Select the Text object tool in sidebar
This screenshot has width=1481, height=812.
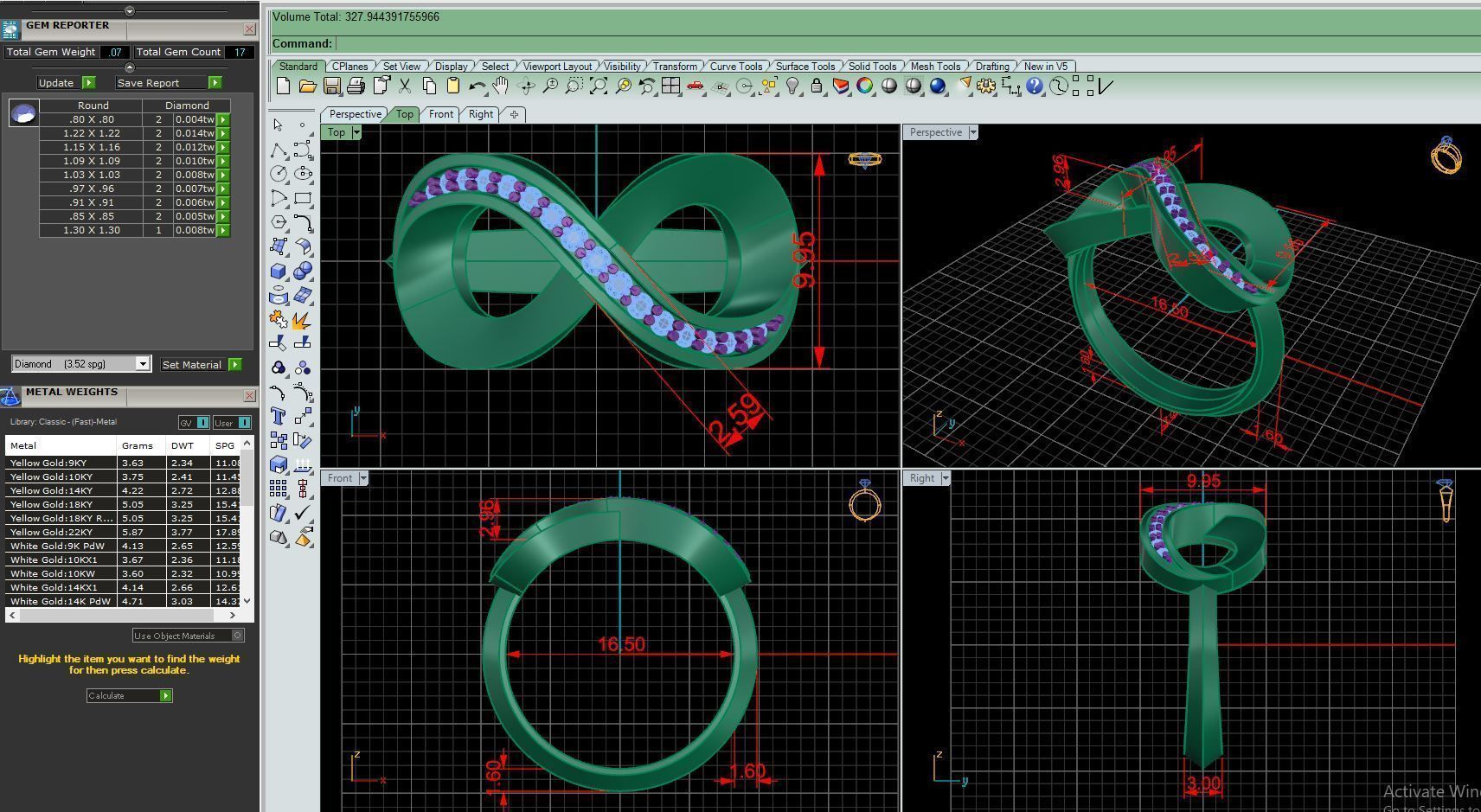pos(279,416)
